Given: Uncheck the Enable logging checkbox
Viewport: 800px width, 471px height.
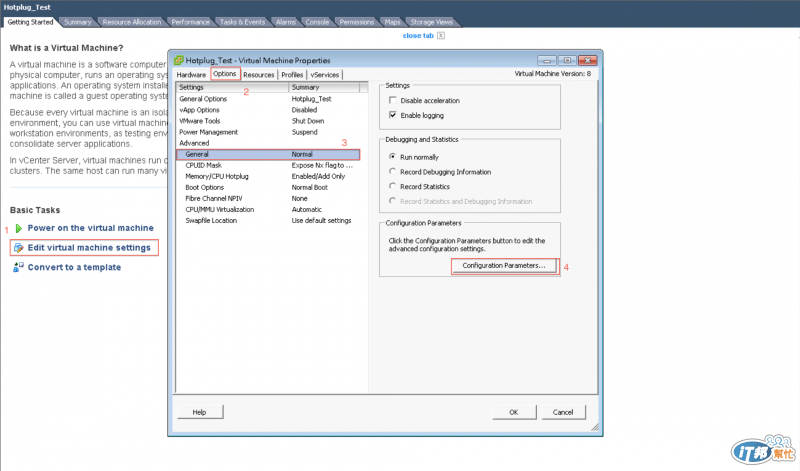Looking at the screenshot, I should (x=393, y=115).
